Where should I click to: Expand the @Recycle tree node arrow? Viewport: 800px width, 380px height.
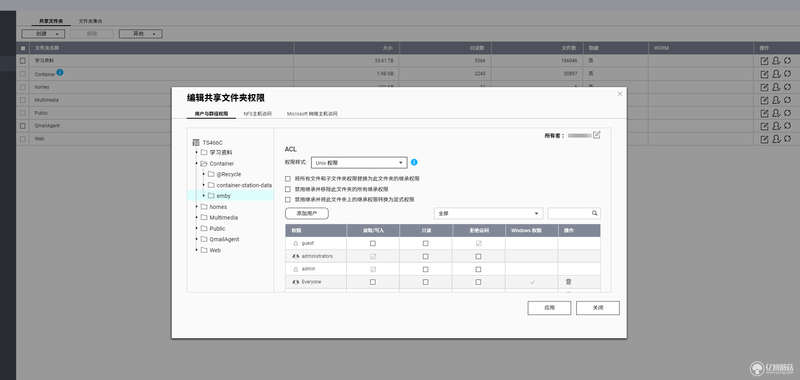tap(204, 174)
